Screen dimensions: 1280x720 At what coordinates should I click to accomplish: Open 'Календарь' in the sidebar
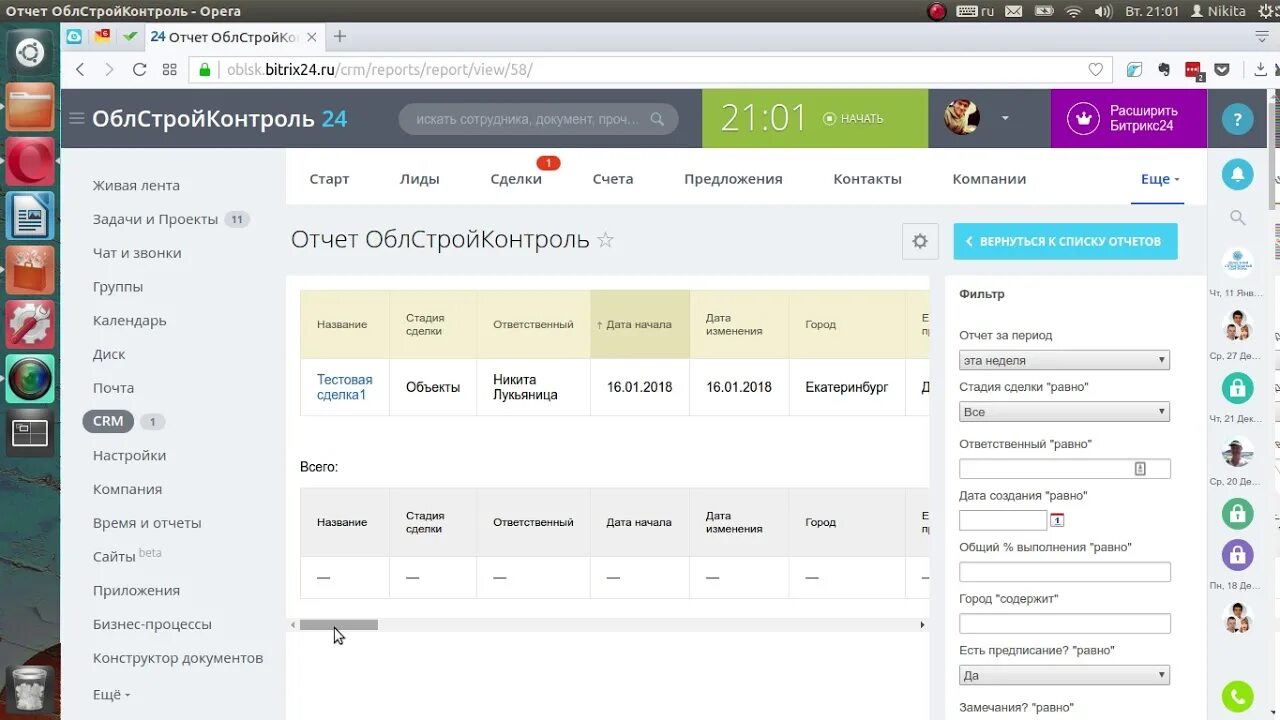click(129, 320)
